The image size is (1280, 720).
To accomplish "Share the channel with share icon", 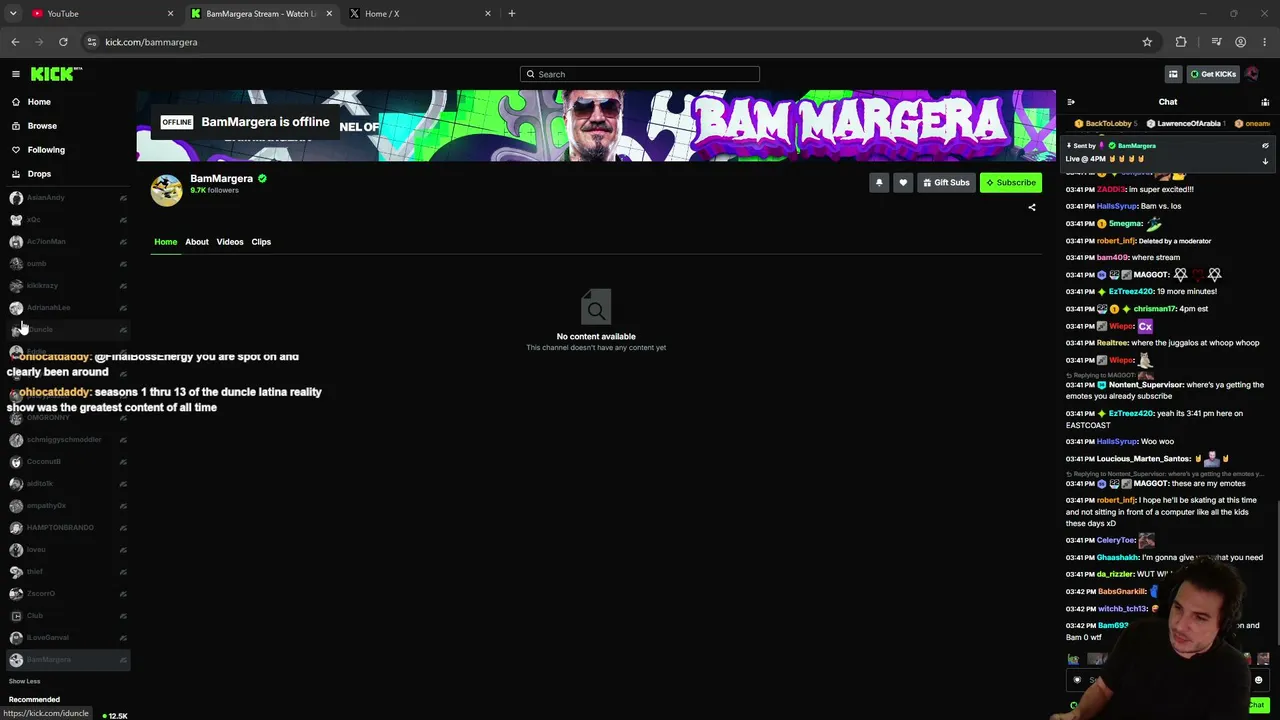I will click(1032, 208).
